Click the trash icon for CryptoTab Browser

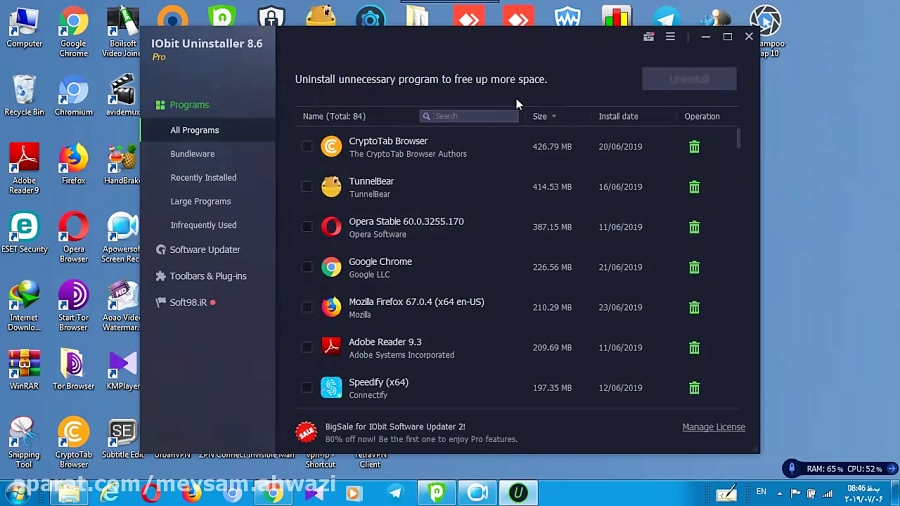pos(694,147)
